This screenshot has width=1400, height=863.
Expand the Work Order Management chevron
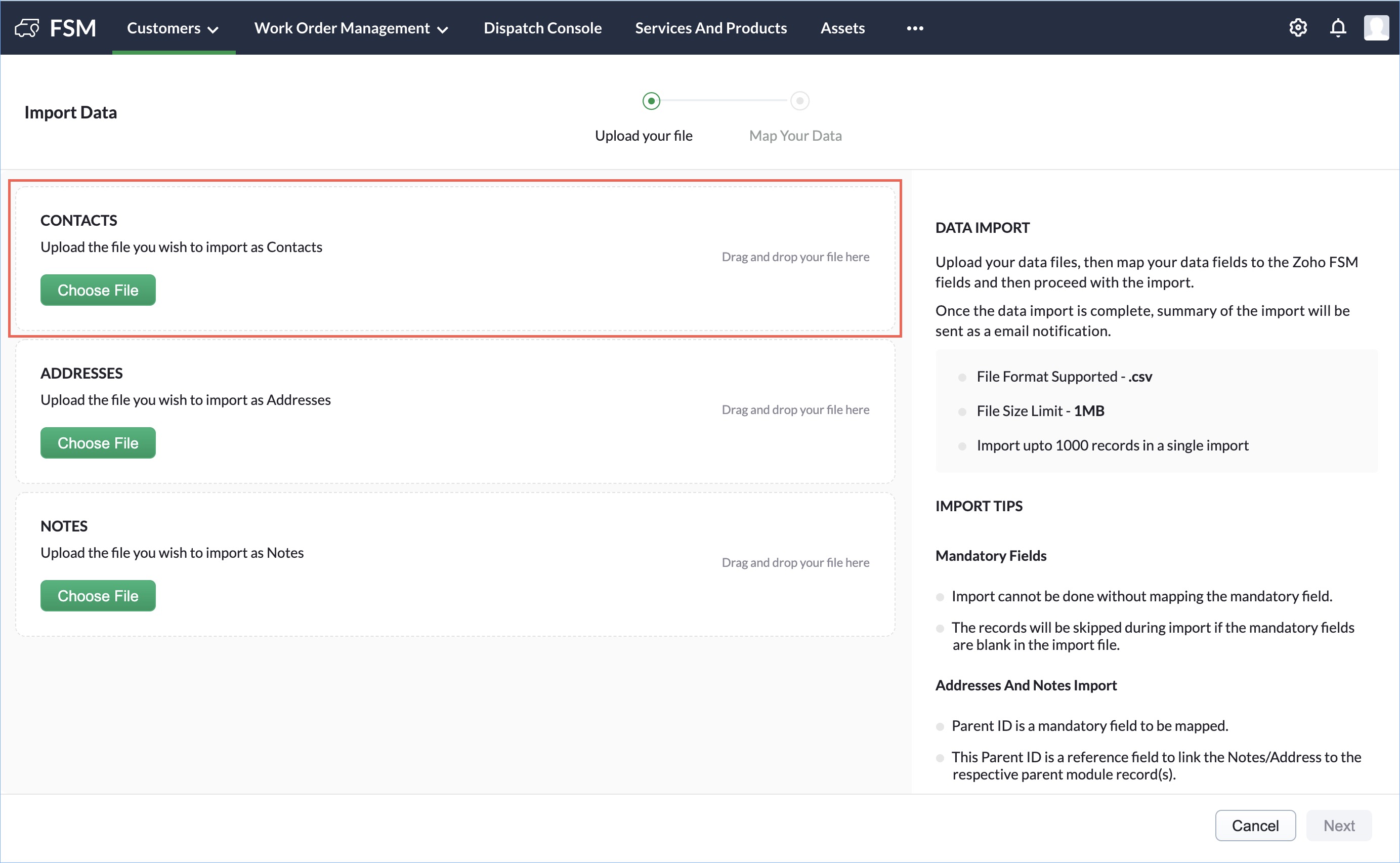click(443, 30)
